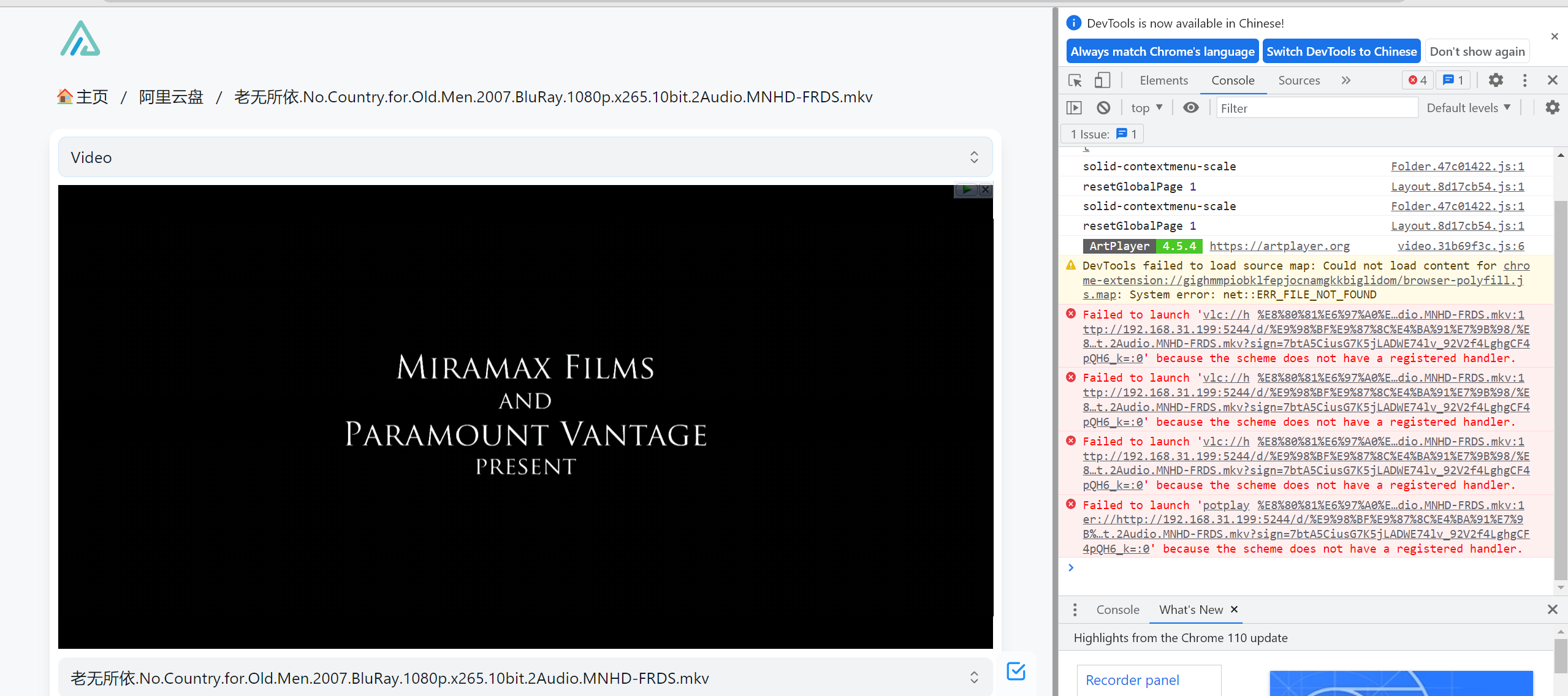Viewport: 1568px width, 696px height.
Task: Open the console settings gear icon
Action: coord(1552,108)
